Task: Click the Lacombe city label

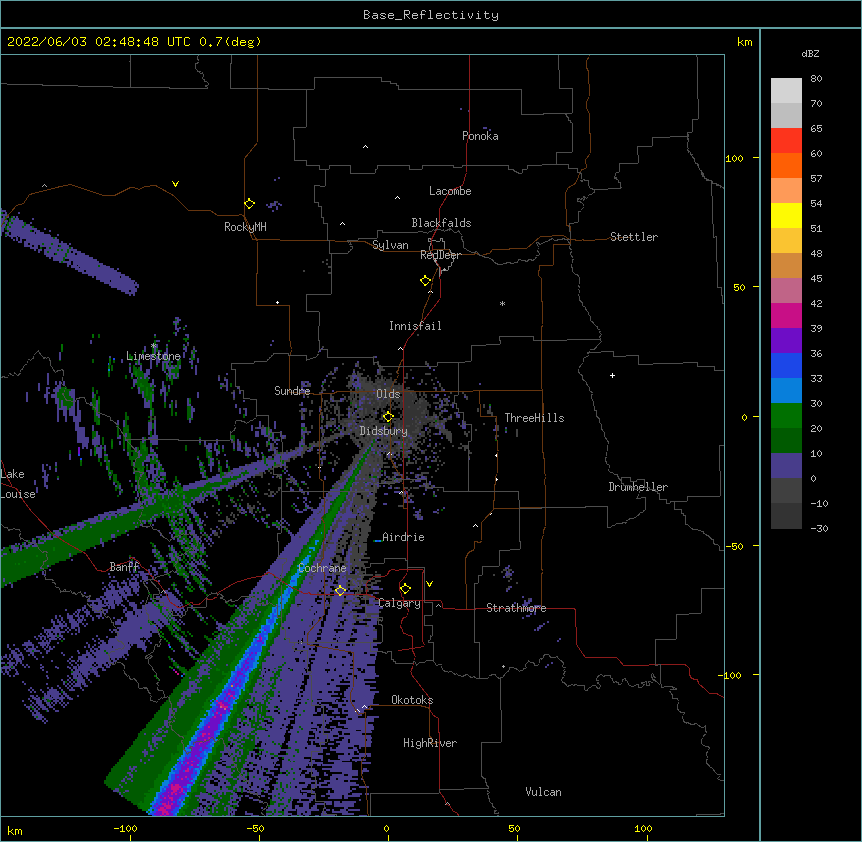Action: click(x=450, y=191)
